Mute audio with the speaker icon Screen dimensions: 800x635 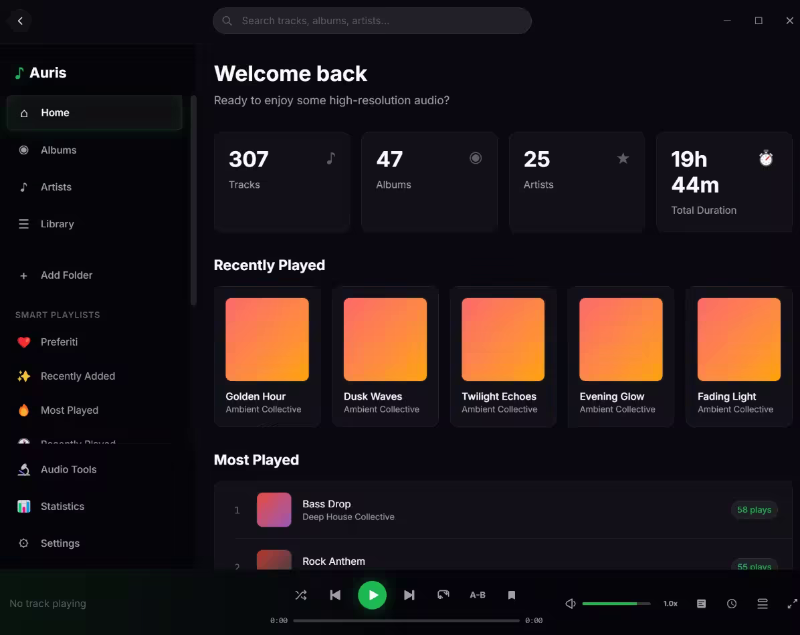click(570, 604)
